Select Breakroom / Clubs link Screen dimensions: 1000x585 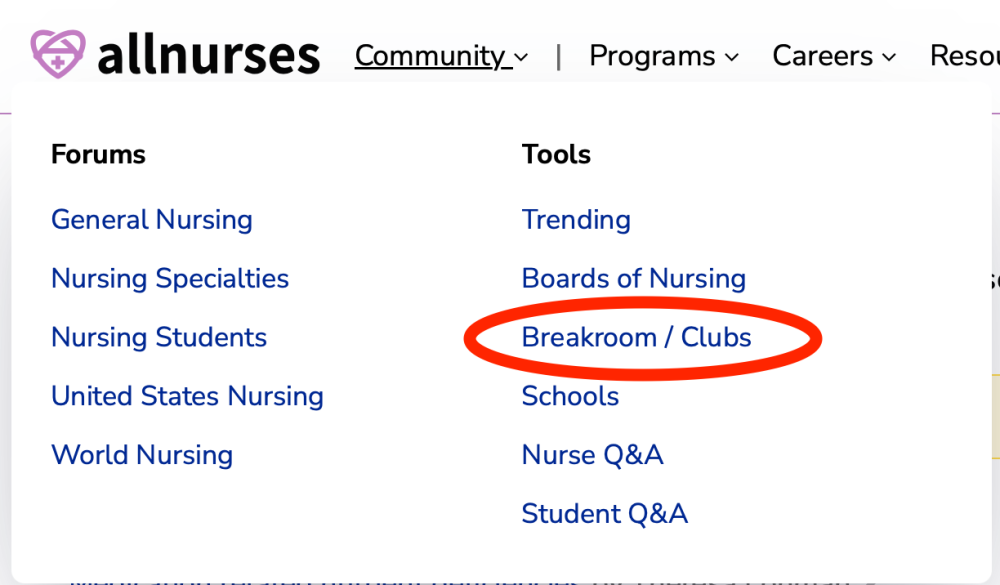coord(636,337)
